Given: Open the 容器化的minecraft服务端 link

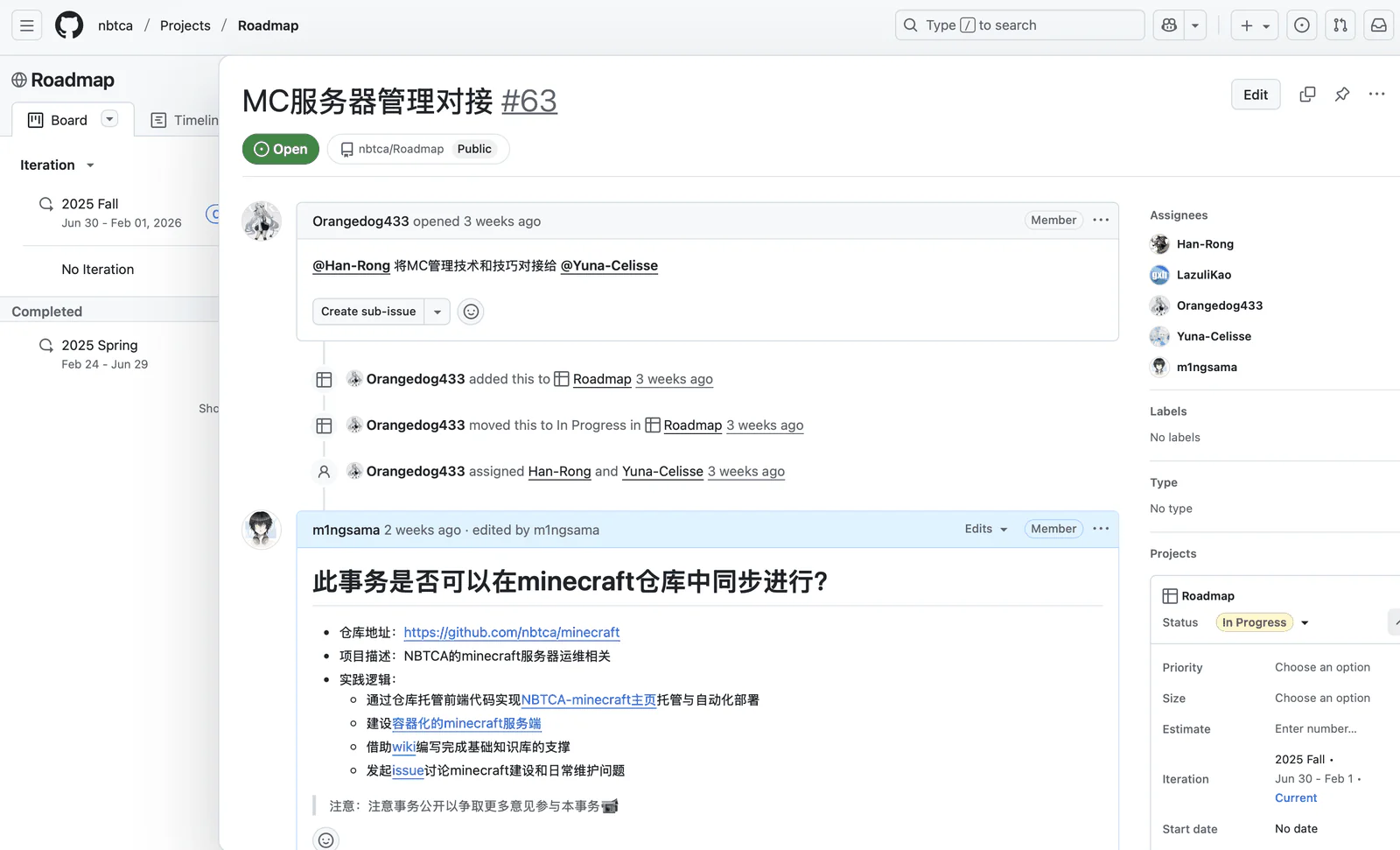Looking at the screenshot, I should coord(466,724).
